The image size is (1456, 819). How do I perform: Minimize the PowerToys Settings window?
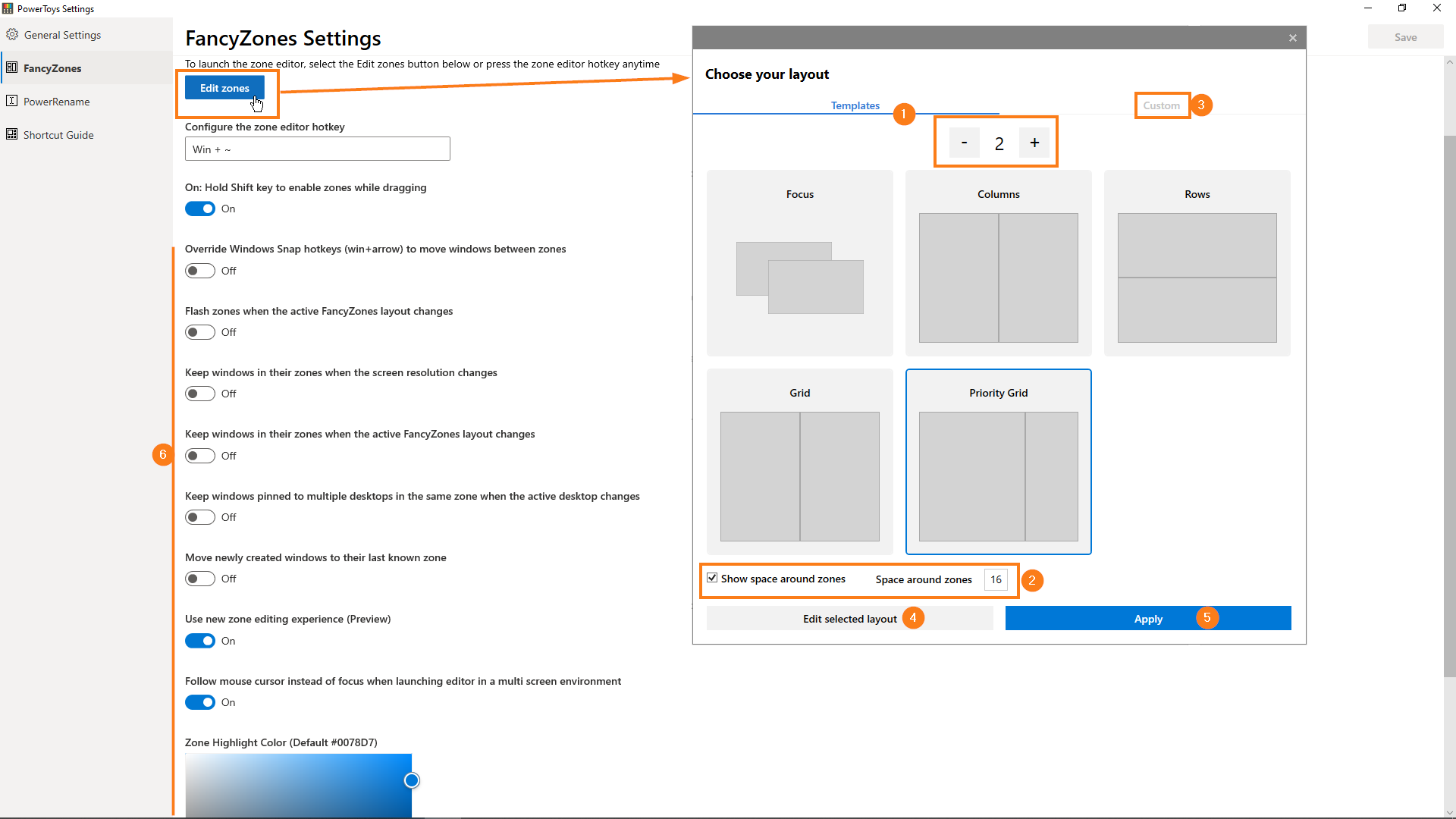point(1368,8)
